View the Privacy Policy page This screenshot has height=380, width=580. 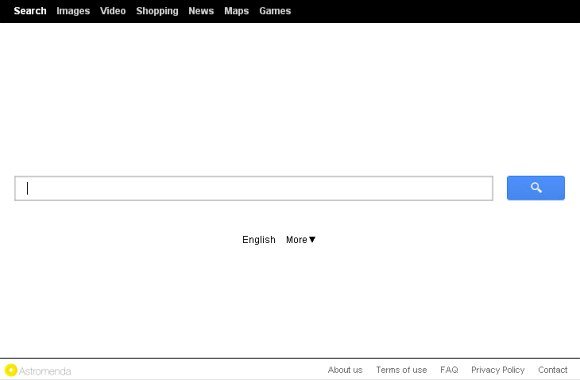[498, 370]
